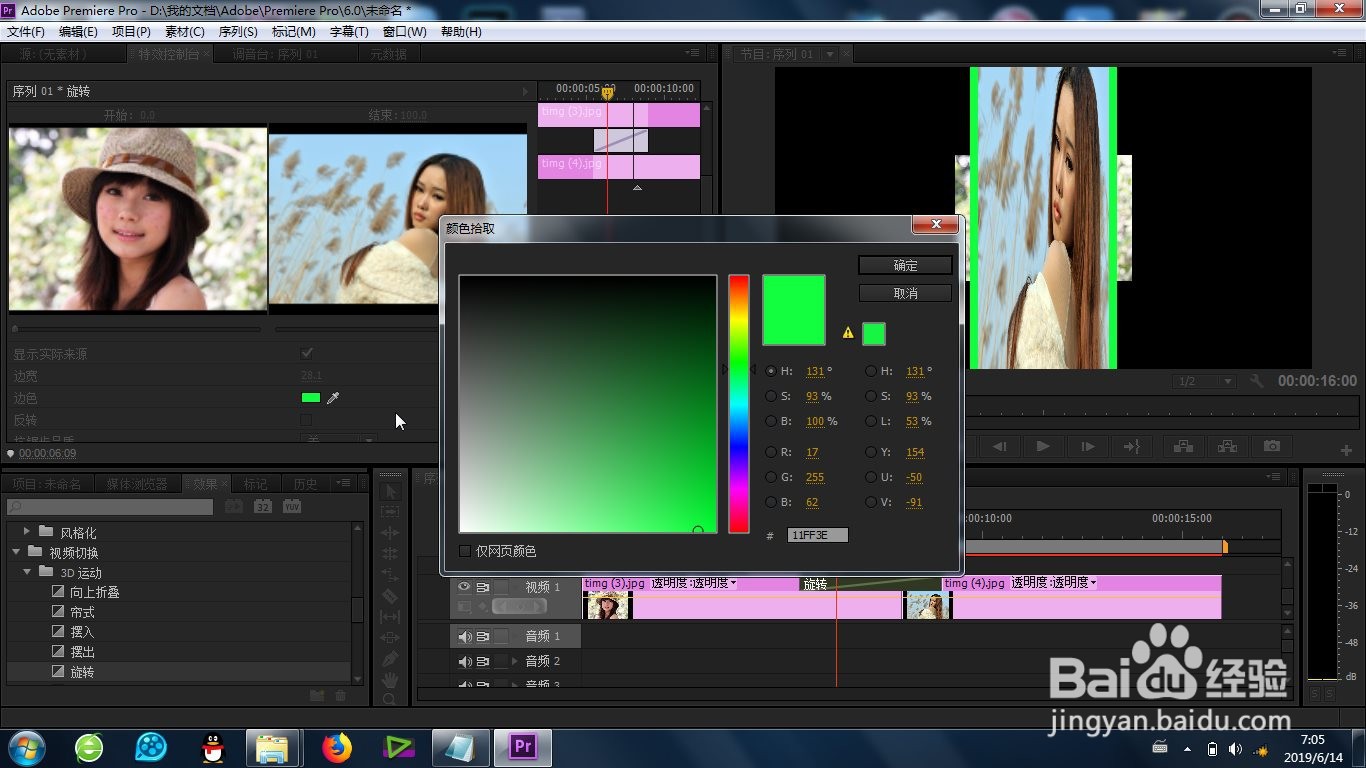Select the L radio button in HSL

point(871,421)
